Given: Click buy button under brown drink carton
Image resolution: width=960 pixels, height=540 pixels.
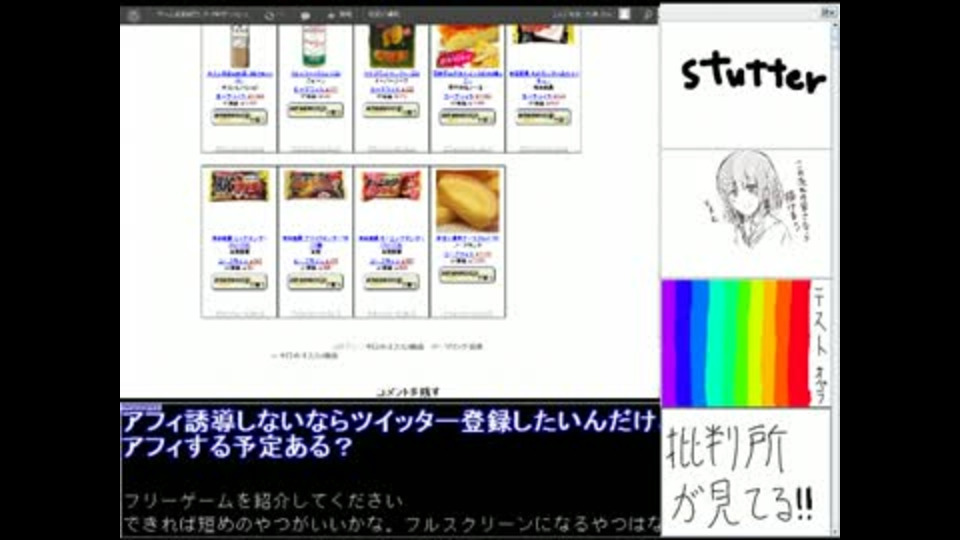Looking at the screenshot, I should [239, 116].
